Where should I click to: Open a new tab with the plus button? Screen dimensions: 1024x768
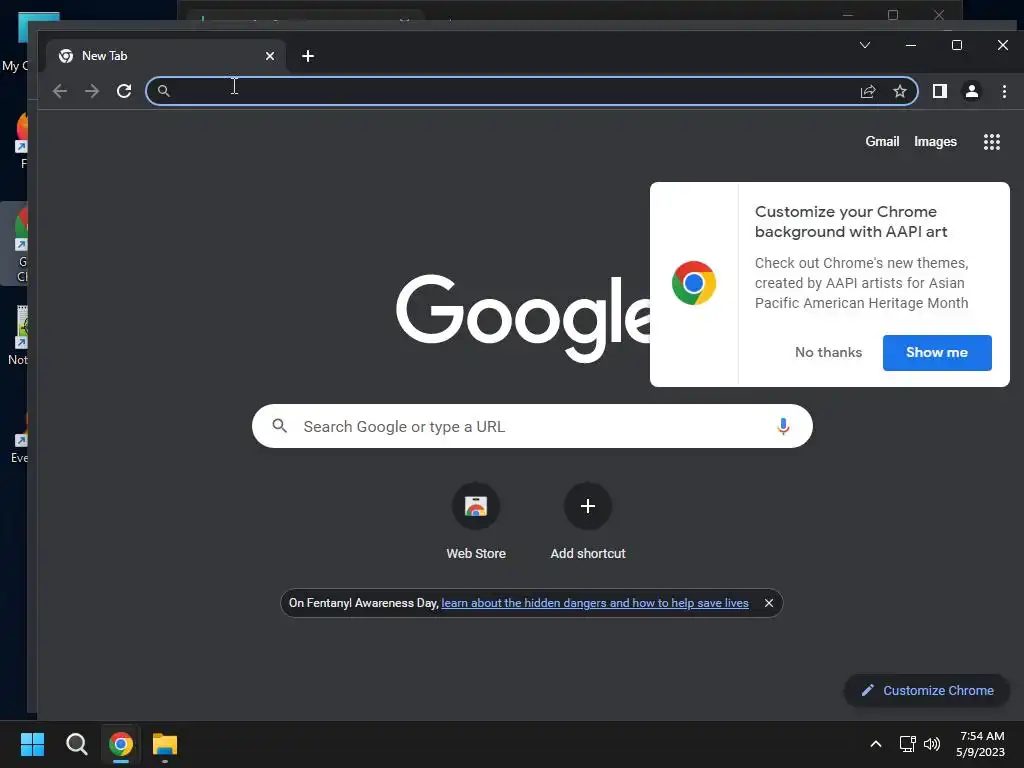(x=308, y=56)
